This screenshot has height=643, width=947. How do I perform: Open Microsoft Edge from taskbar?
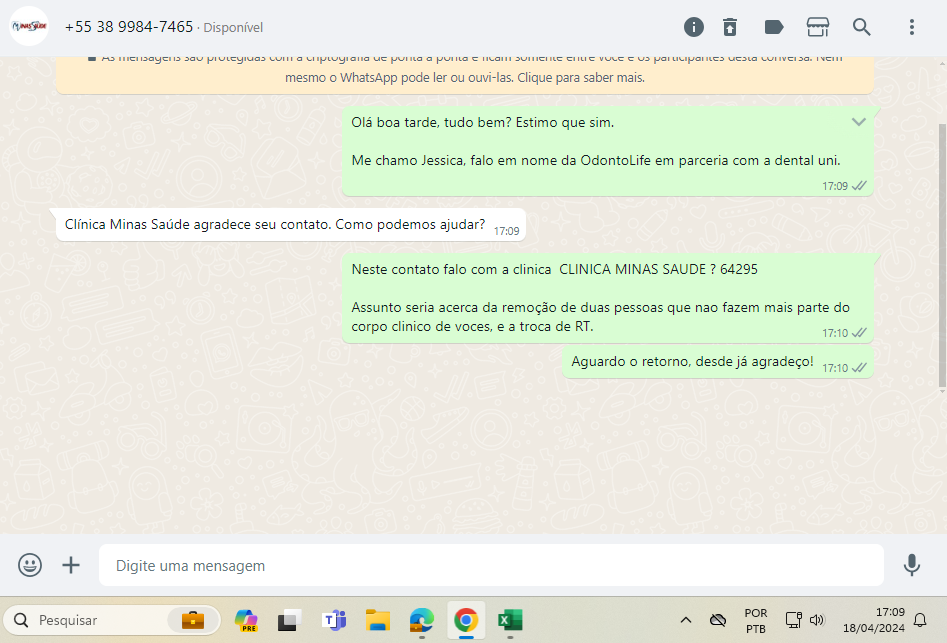[x=422, y=620]
